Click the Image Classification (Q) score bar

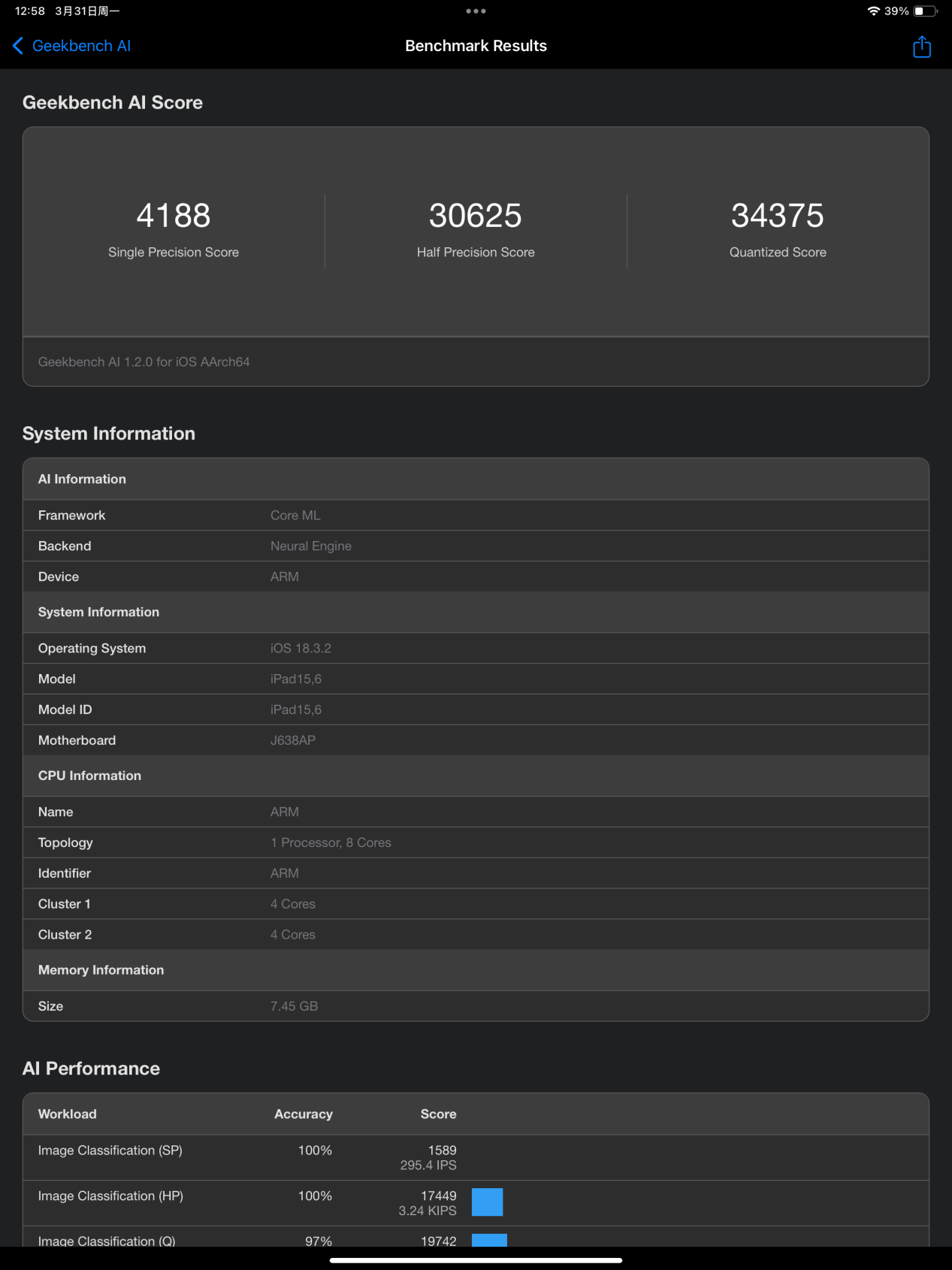tap(489, 1240)
